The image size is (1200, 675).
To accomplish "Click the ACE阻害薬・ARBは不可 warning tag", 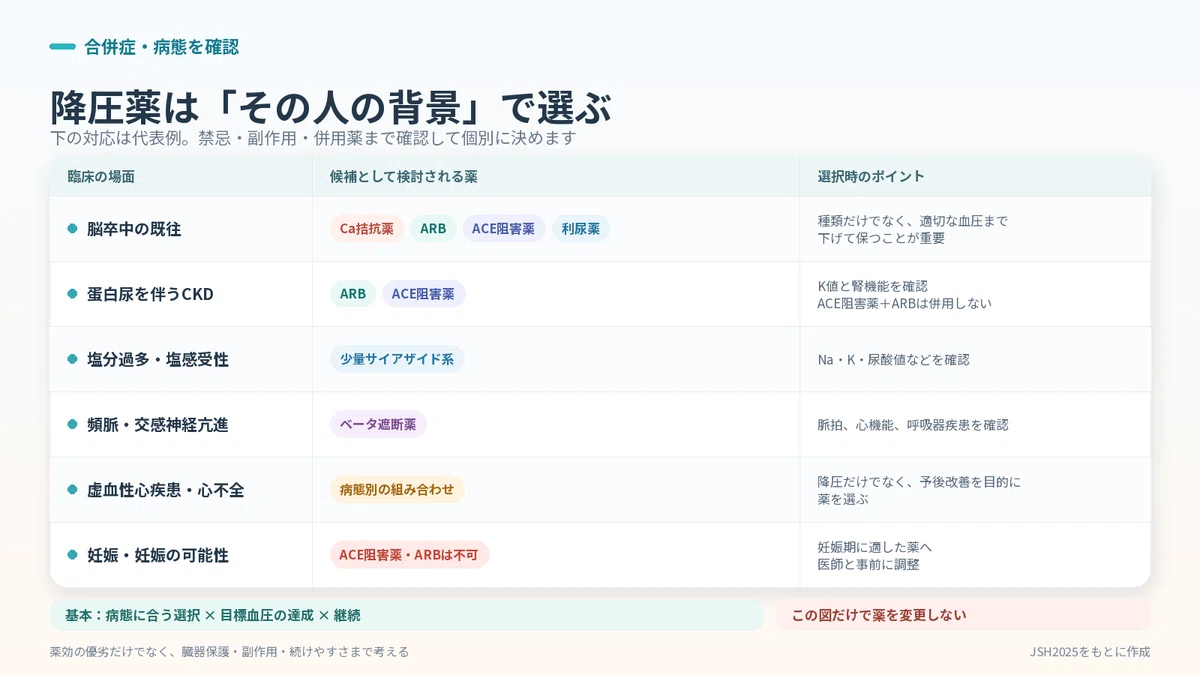I will [x=410, y=555].
